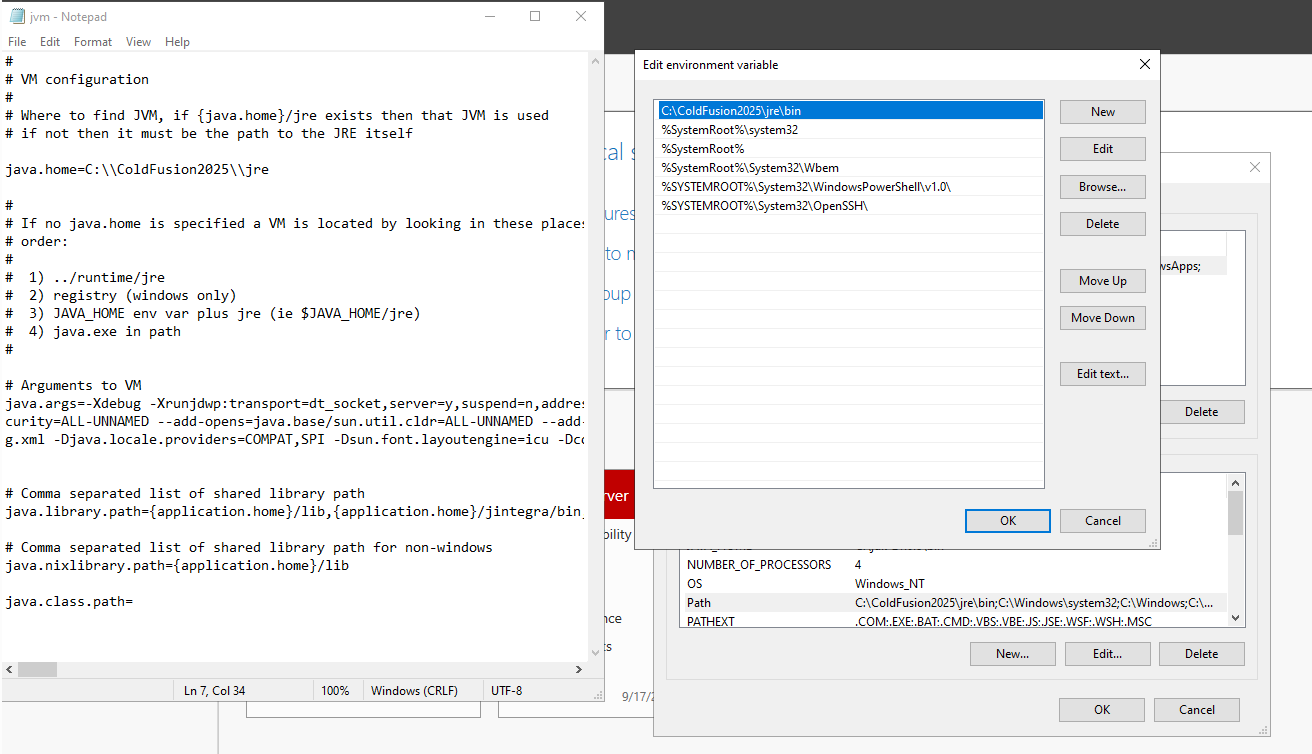The height and width of the screenshot is (754, 1312).
Task: Select the %SystemRoot%\system32 entry
Action: [x=849, y=130]
